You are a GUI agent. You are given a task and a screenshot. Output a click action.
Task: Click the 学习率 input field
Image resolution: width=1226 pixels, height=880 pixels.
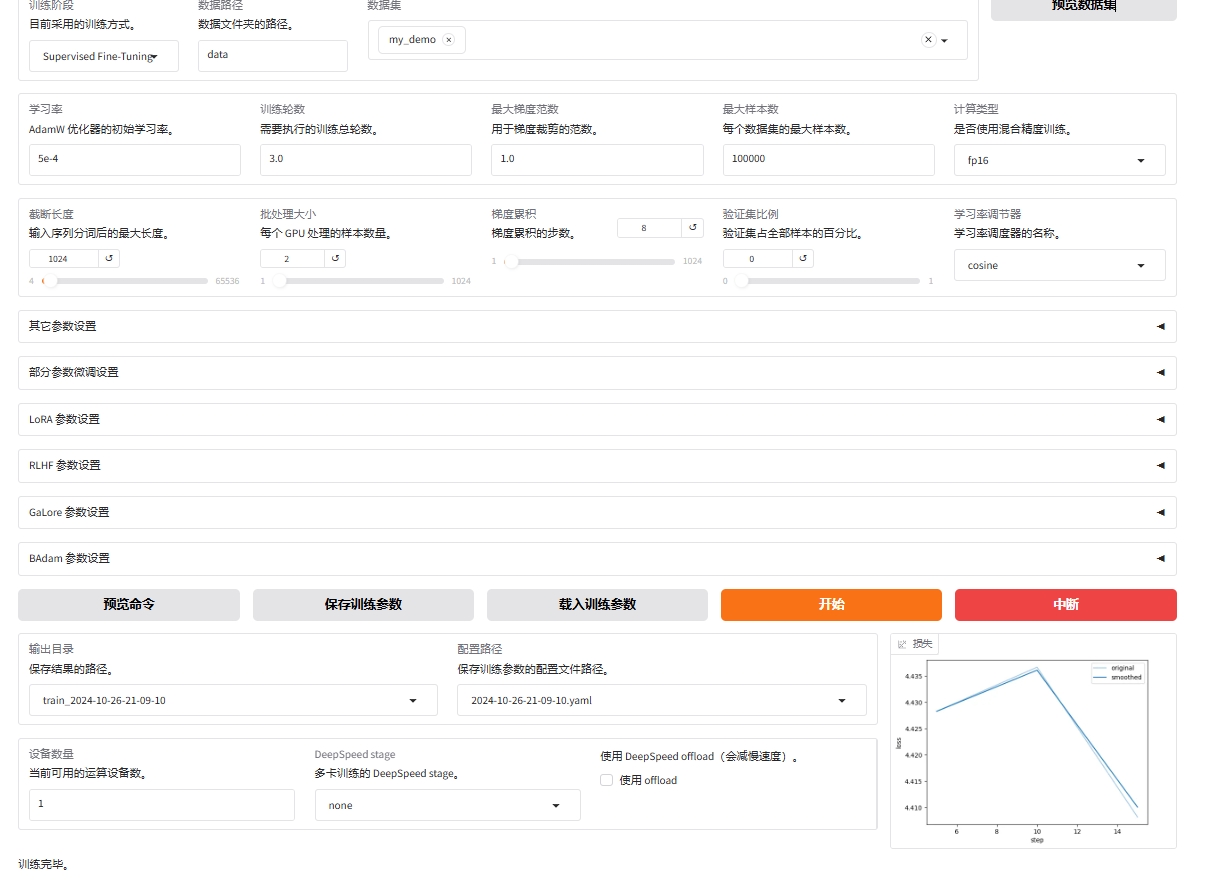pos(134,160)
